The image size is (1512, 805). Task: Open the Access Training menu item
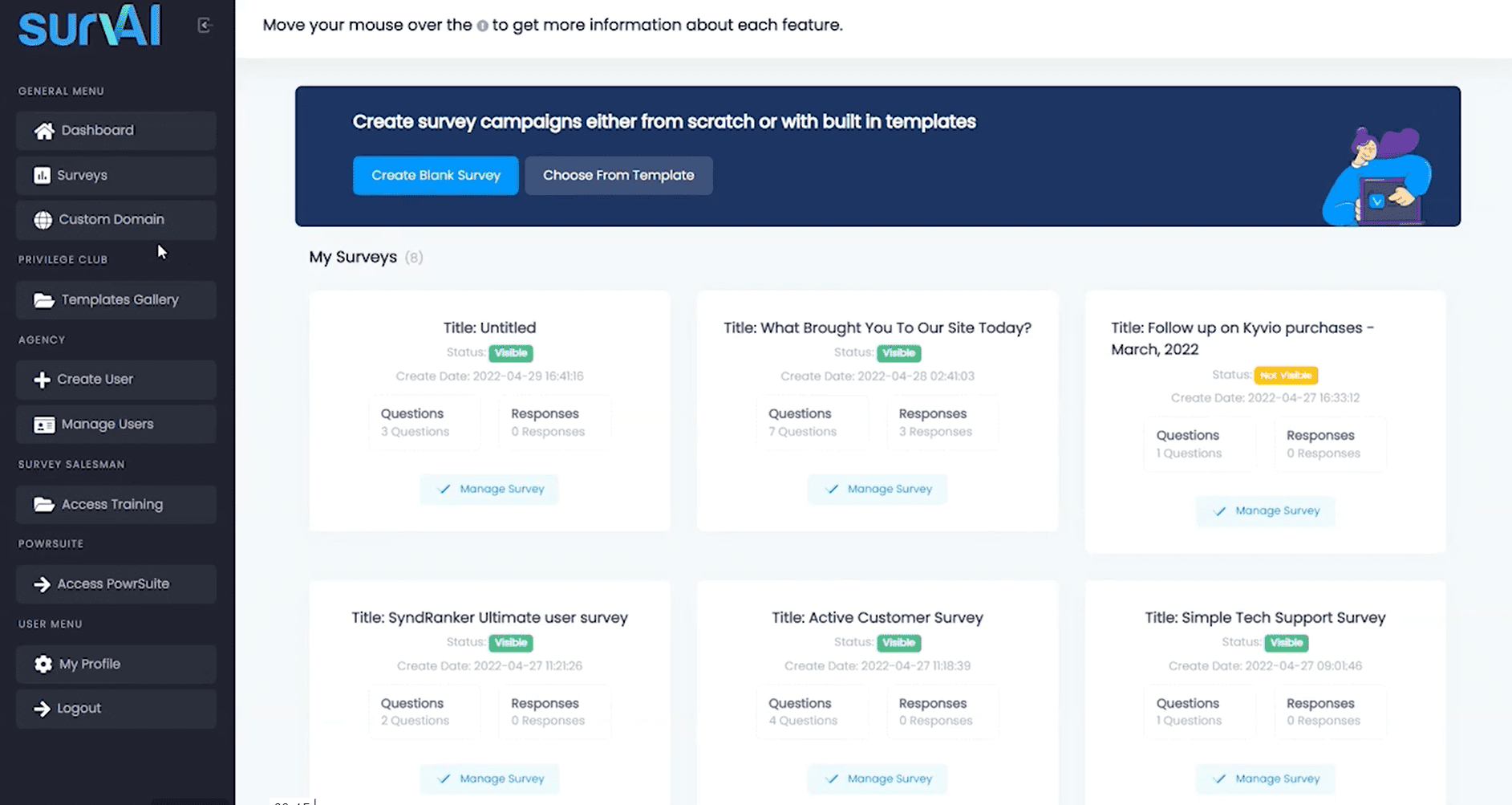(116, 505)
